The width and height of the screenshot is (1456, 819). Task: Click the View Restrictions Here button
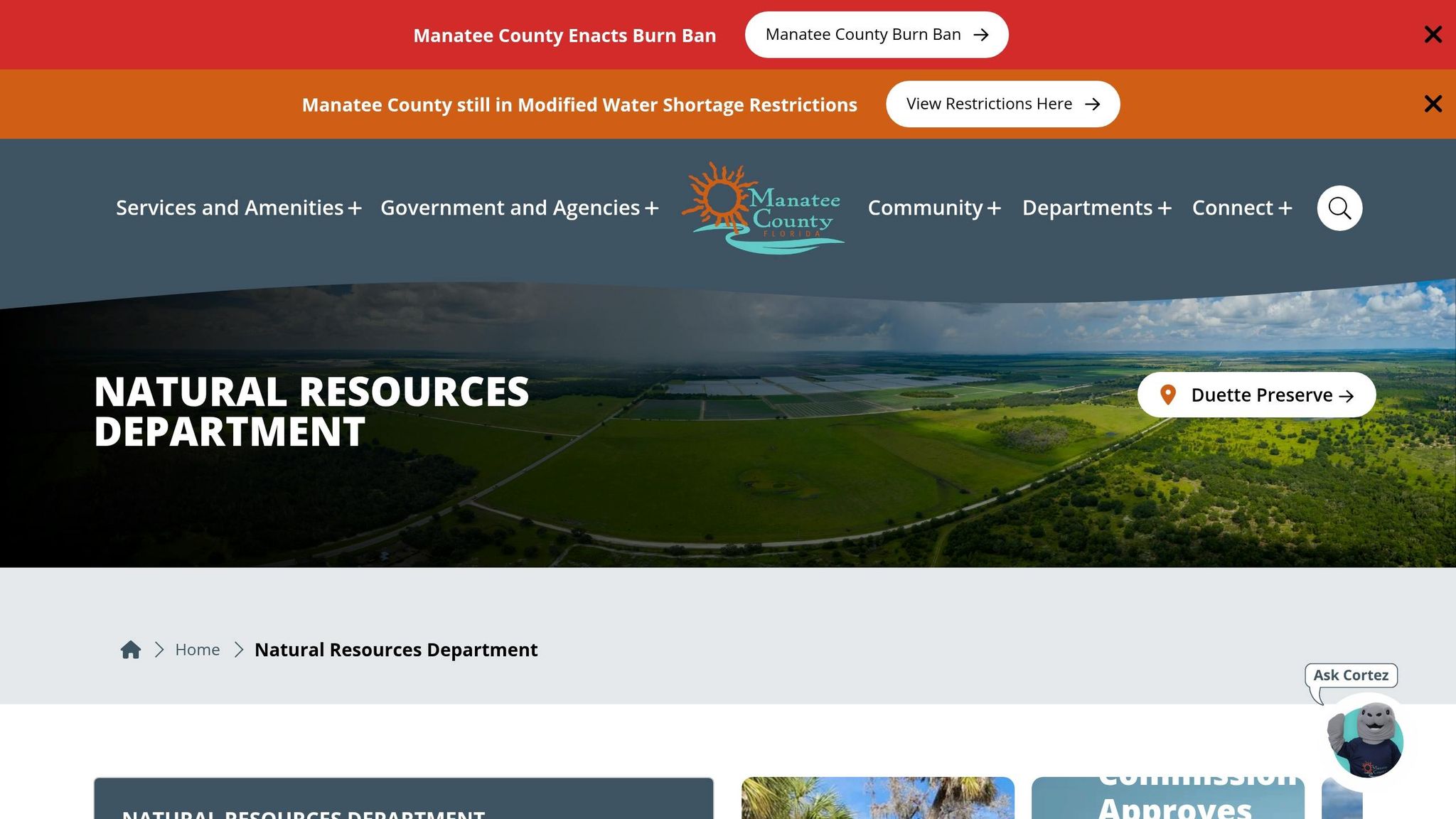click(1002, 104)
